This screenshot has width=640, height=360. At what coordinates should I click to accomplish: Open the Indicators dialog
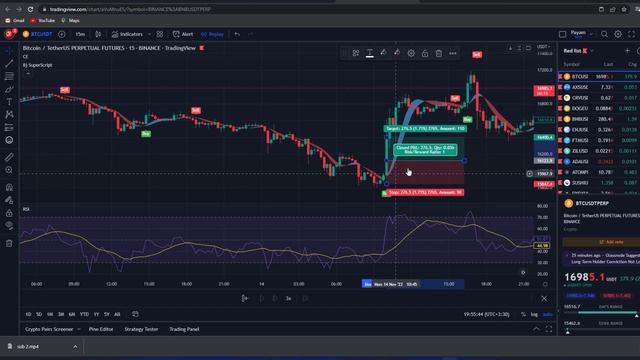(127, 34)
